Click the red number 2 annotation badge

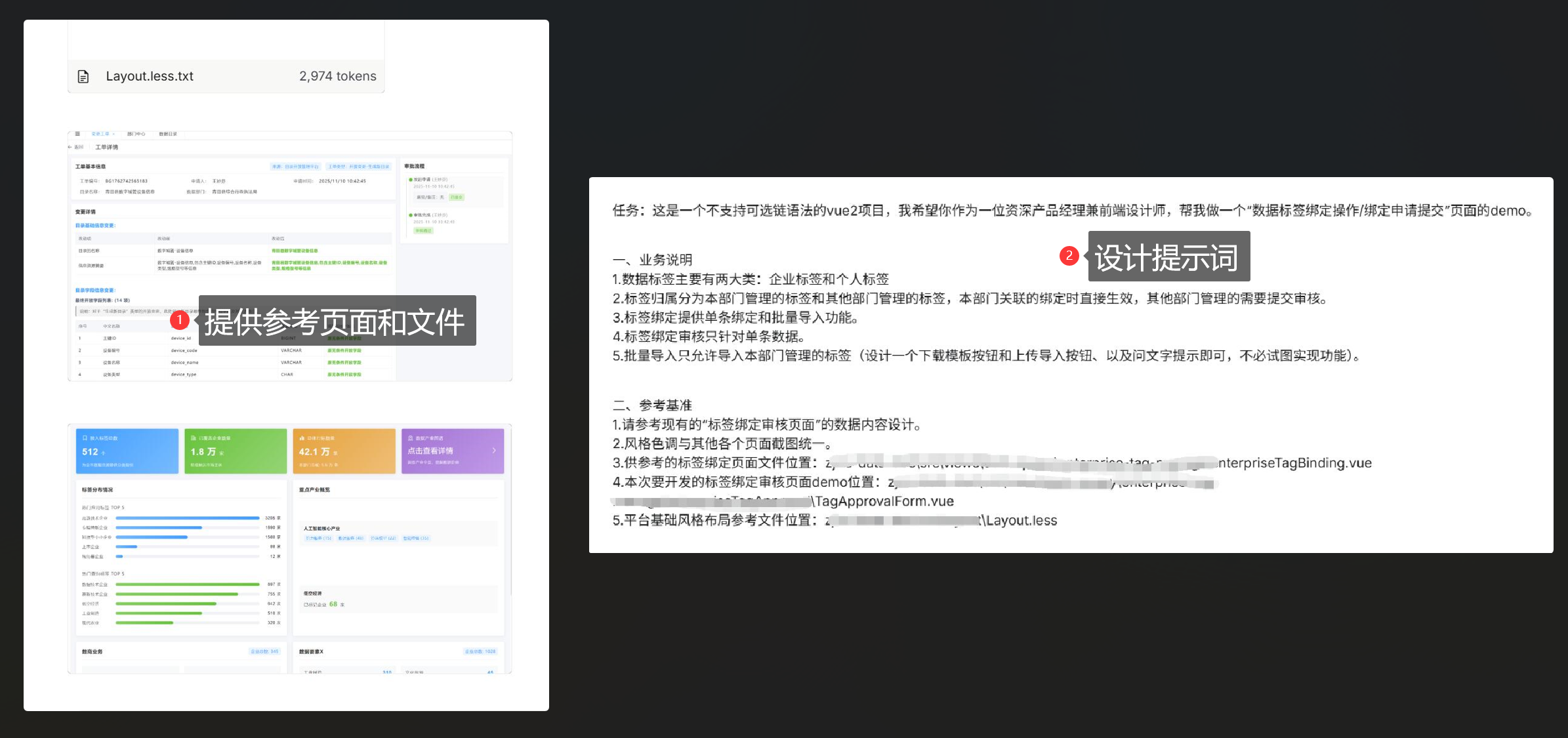click(1069, 256)
